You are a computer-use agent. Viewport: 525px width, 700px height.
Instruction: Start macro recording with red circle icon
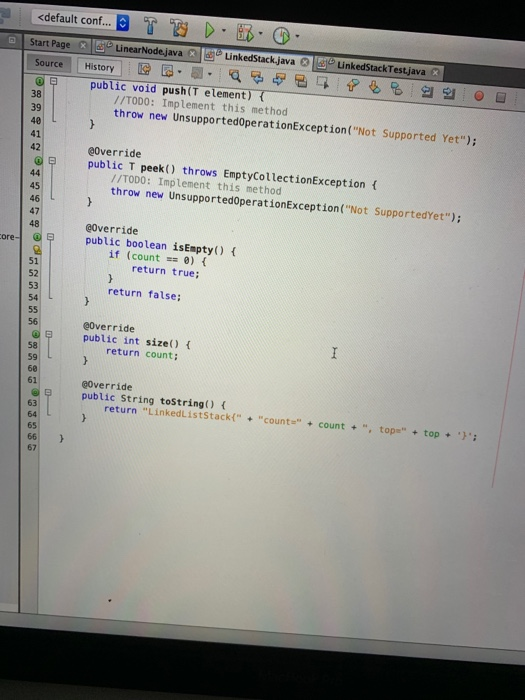point(479,95)
